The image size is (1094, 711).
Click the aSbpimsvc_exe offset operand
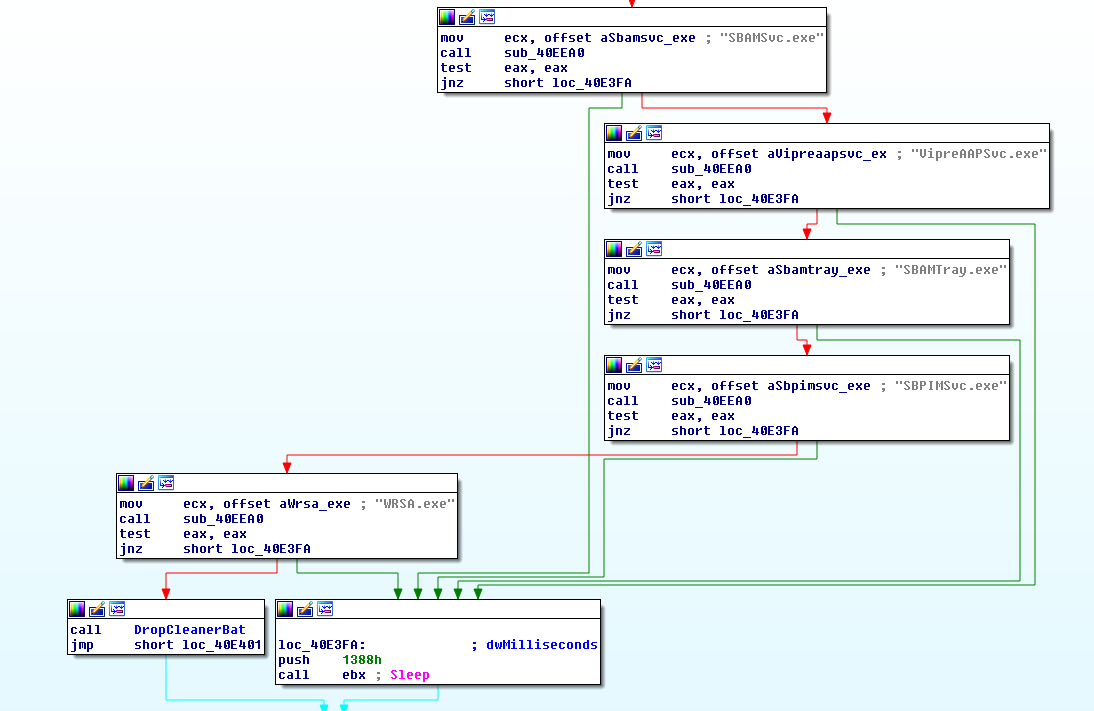pyautogui.click(x=818, y=385)
